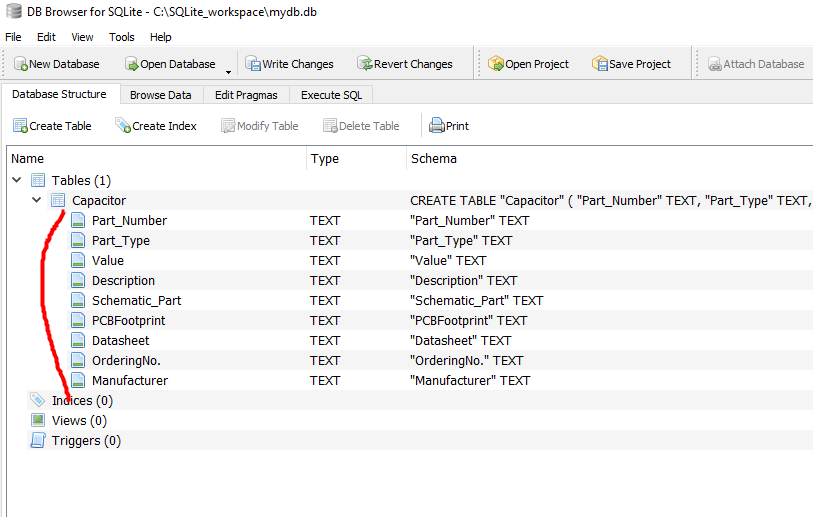Click the Create Table icon
The width and height of the screenshot is (813, 517).
tap(21, 125)
